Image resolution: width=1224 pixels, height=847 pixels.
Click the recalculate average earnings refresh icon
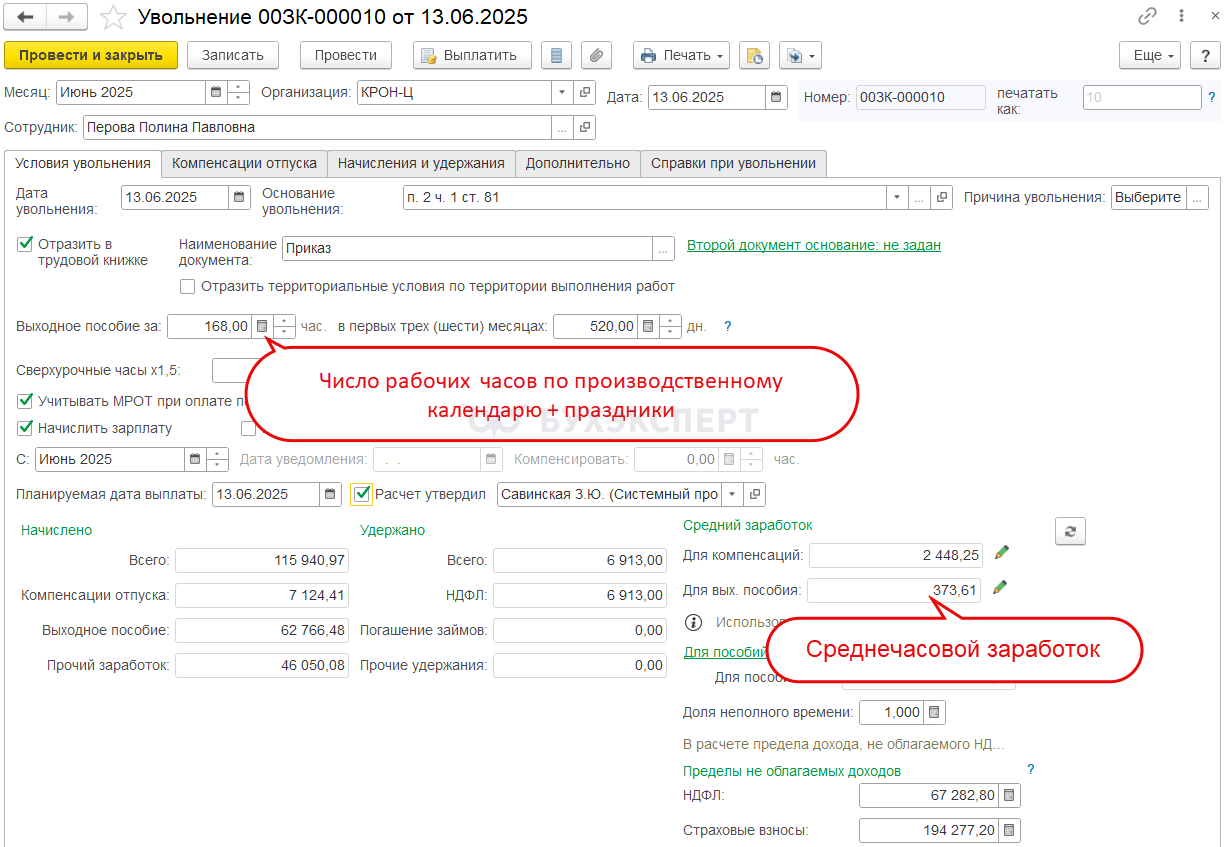coord(1070,532)
